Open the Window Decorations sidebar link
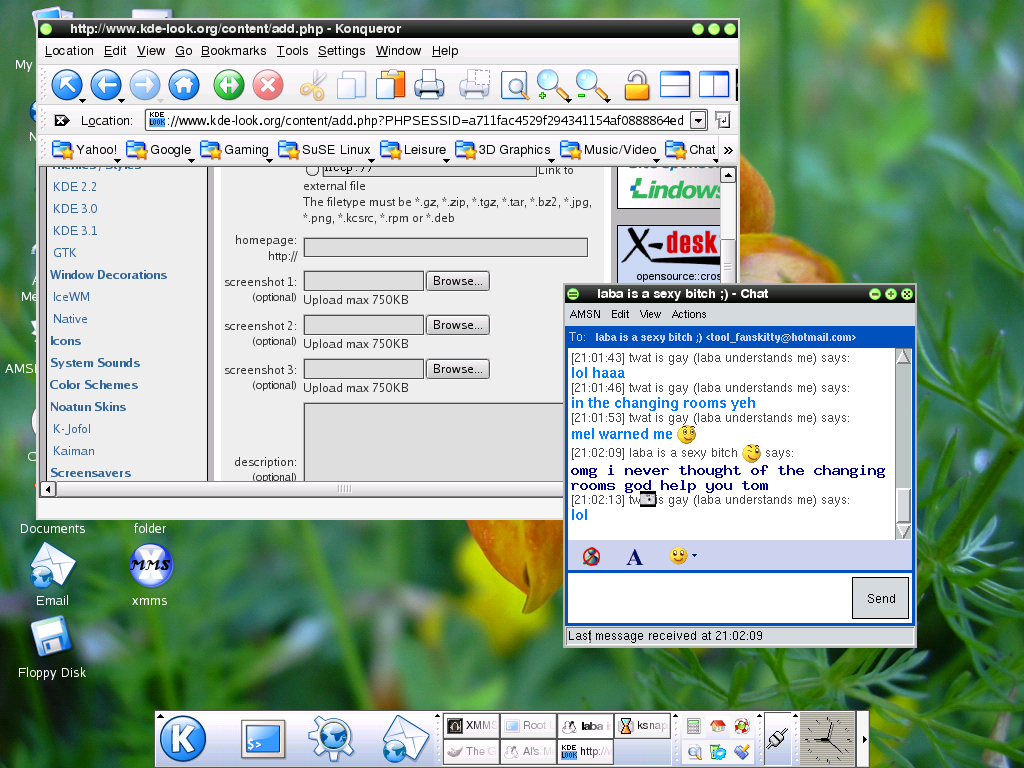Image resolution: width=1024 pixels, height=768 pixels. [108, 275]
